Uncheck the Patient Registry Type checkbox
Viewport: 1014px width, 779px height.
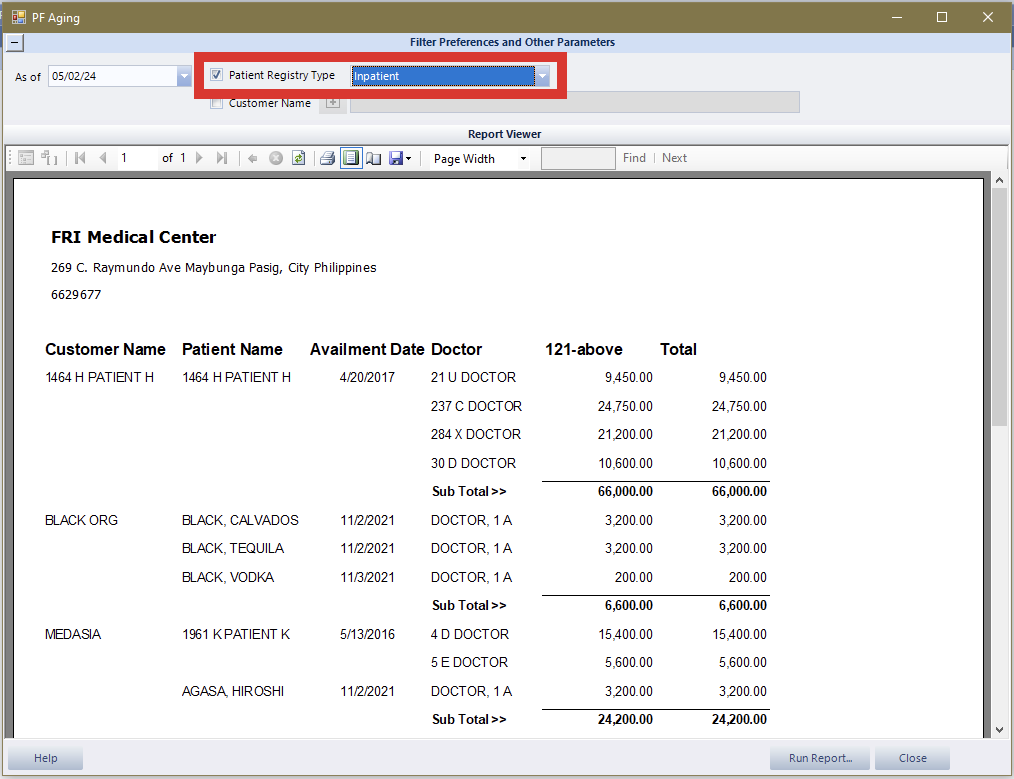(217, 75)
